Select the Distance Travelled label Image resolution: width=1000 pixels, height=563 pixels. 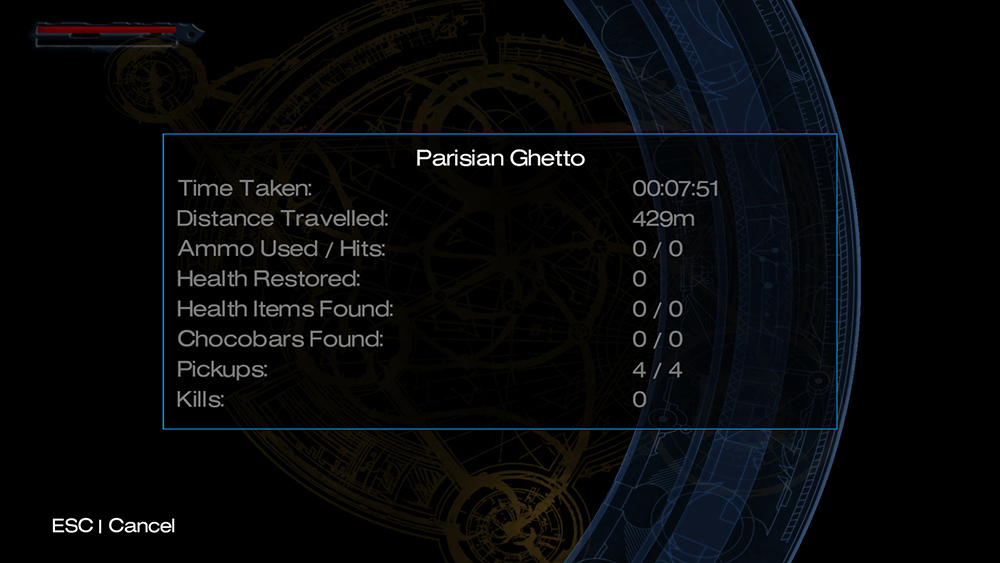pos(282,218)
